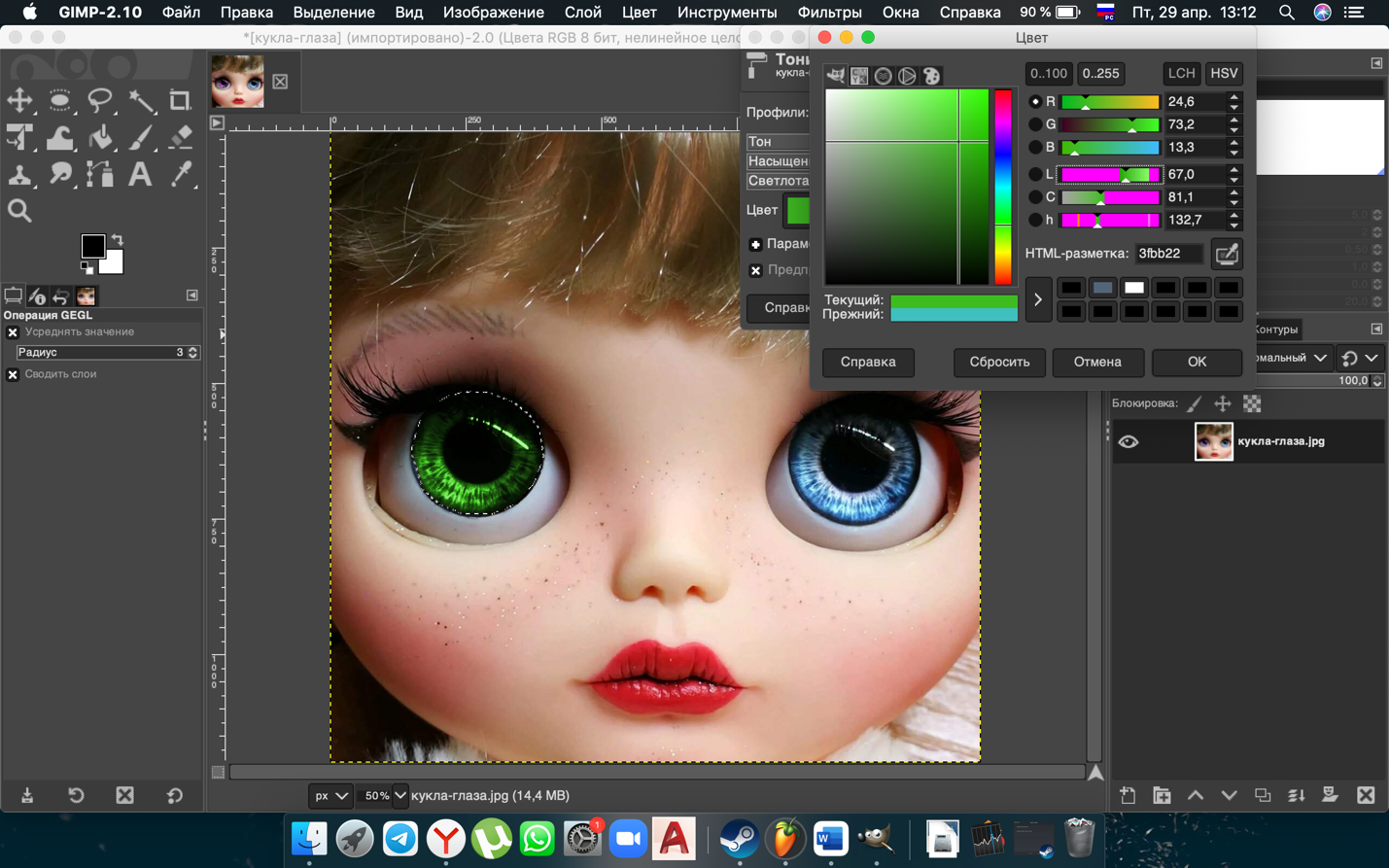Viewport: 1389px width, 868px height.
Task: Select the Warp Transform tool
Action: tap(59, 138)
